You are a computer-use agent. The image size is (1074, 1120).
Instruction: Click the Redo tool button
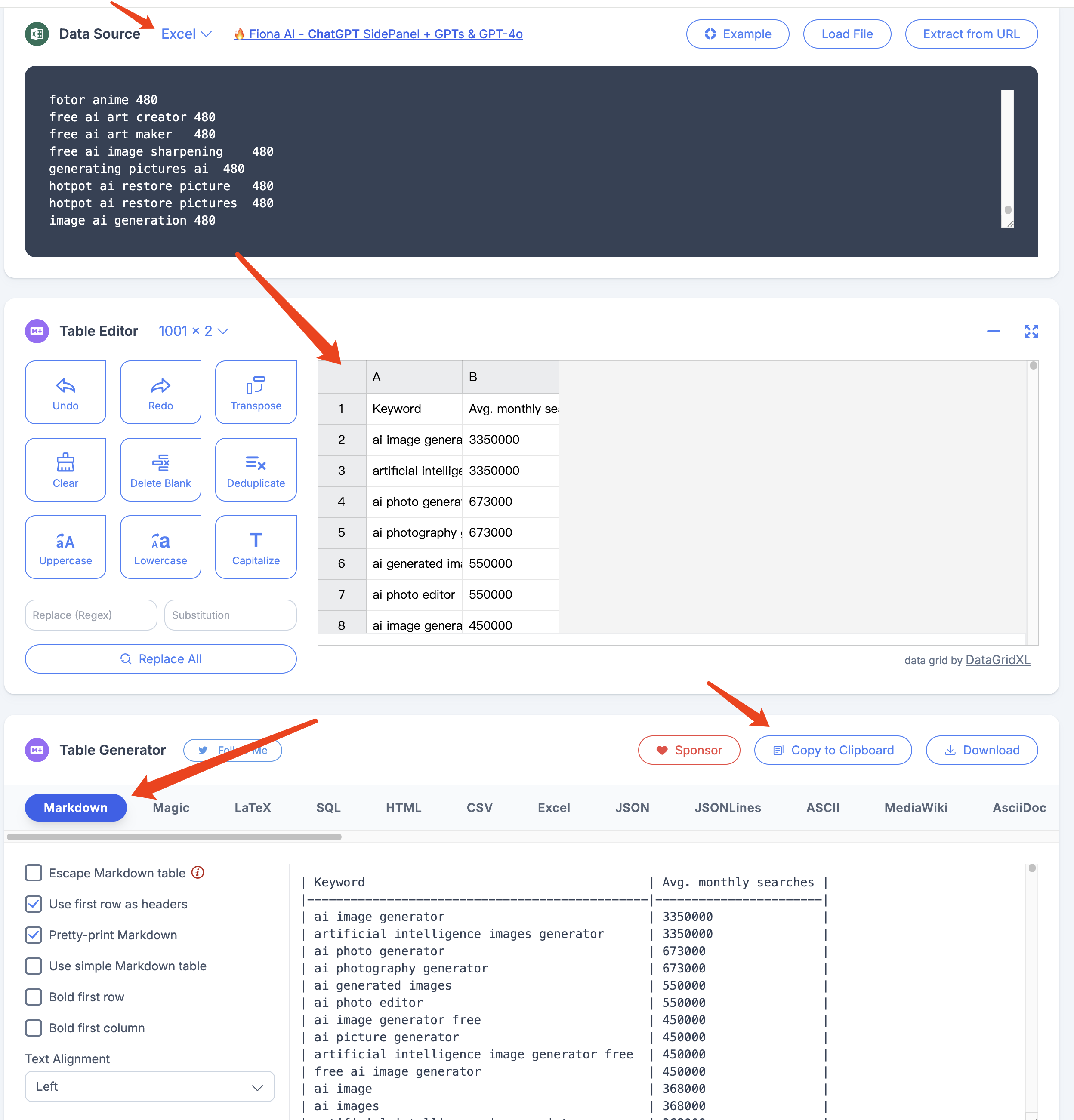coord(160,392)
